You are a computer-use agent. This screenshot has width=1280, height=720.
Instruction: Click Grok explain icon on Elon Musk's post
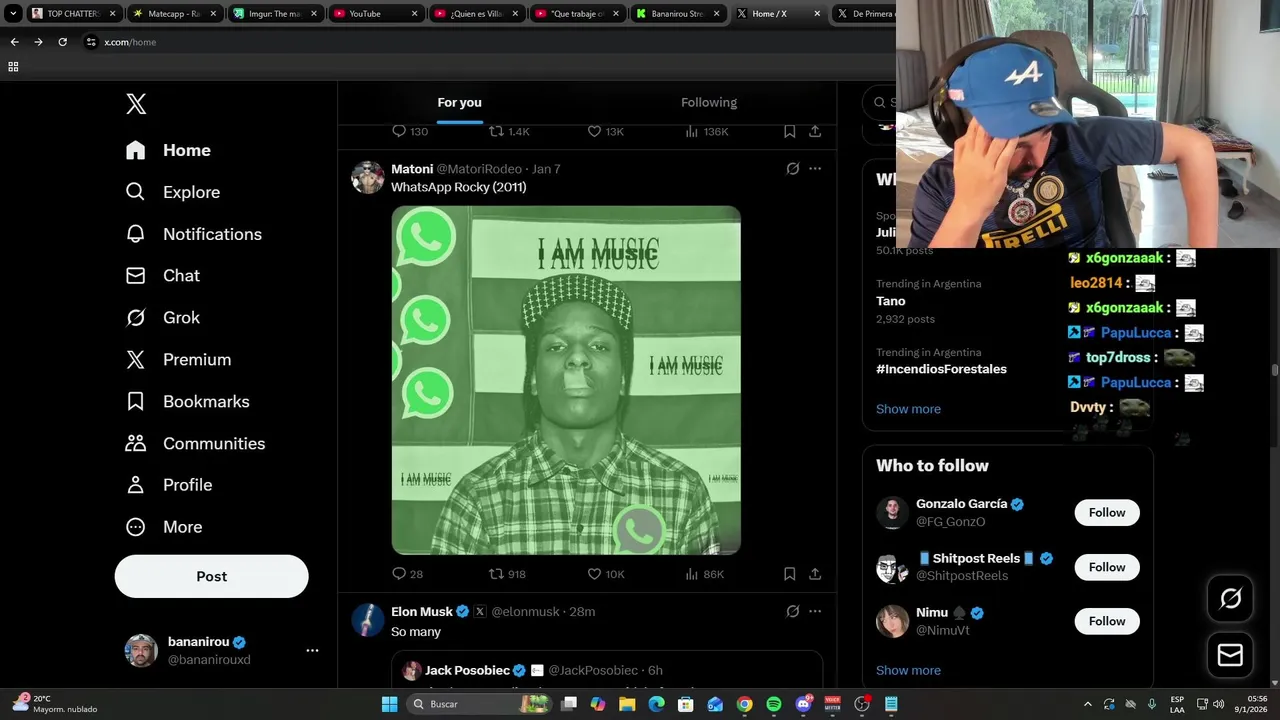[793, 611]
